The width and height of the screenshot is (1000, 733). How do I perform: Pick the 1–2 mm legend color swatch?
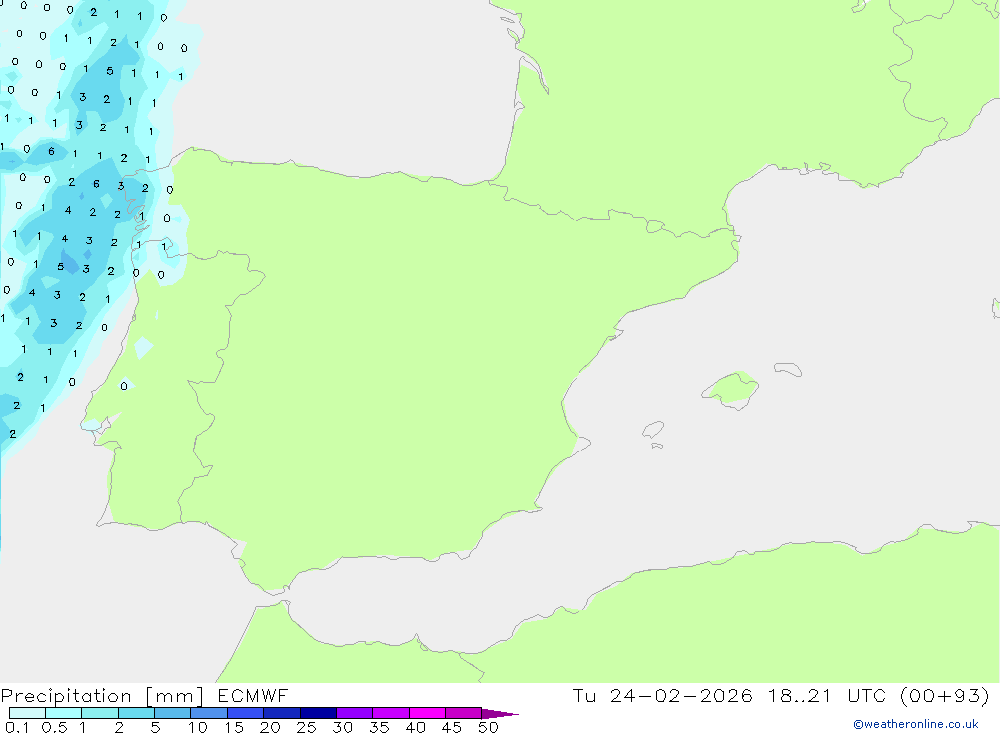point(100,713)
